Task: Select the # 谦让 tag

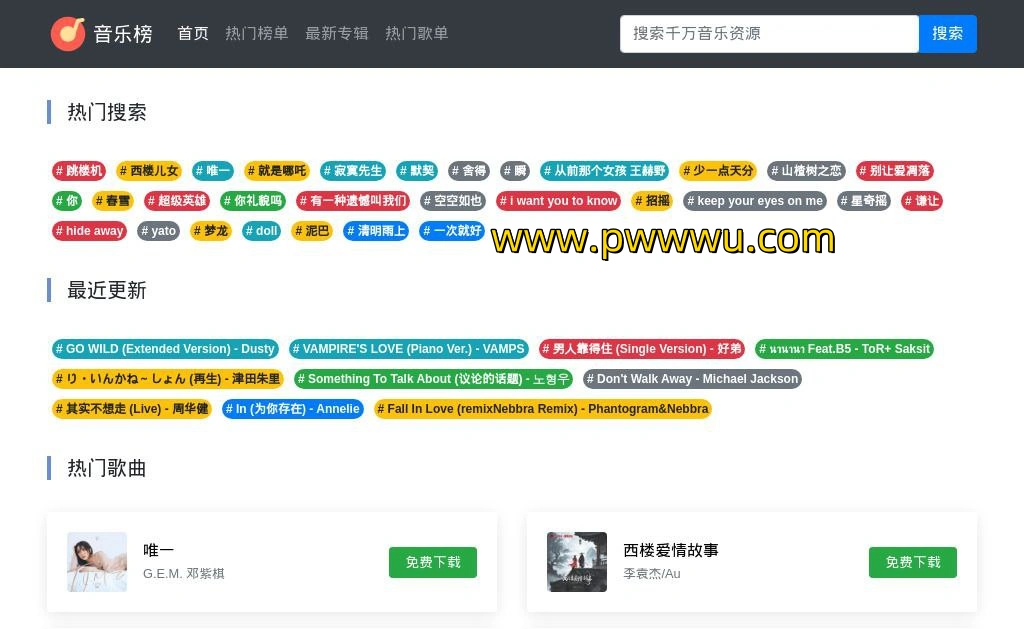Action: pos(921,201)
